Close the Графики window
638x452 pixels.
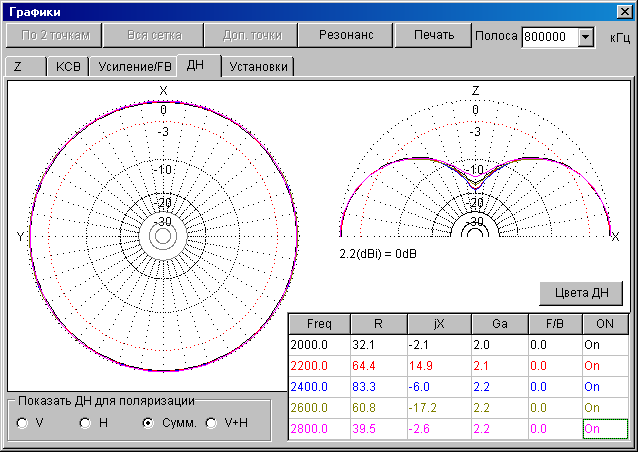pyautogui.click(x=624, y=12)
